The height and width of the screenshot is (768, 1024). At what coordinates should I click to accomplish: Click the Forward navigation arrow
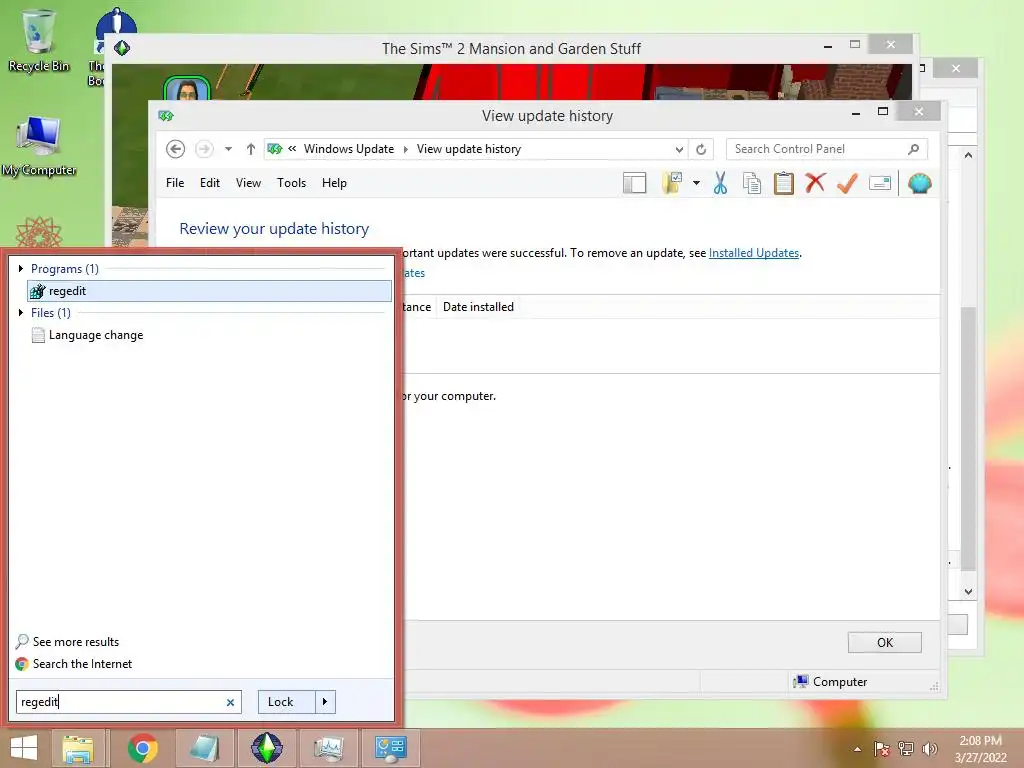tap(204, 149)
